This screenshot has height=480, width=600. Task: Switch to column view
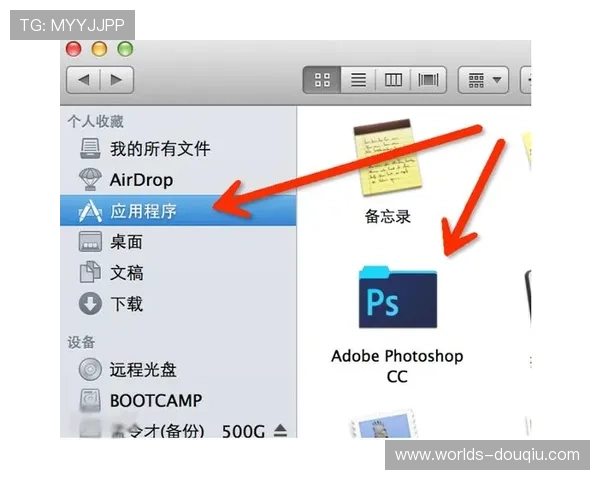[393, 79]
